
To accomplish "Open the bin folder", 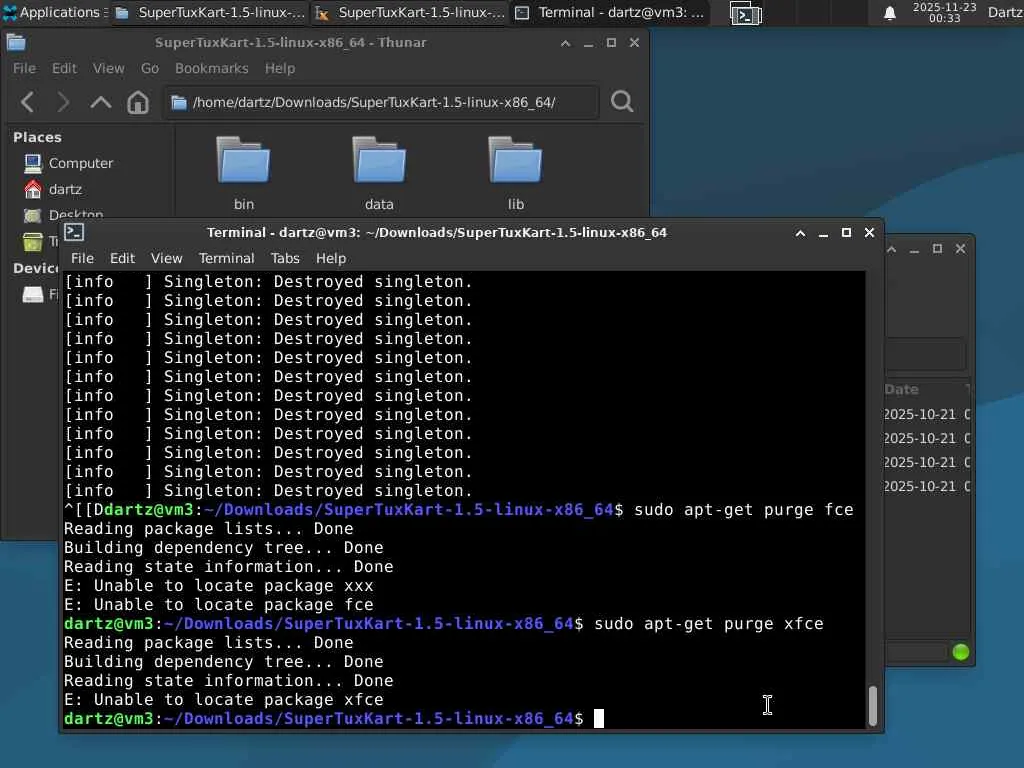I will [244, 173].
